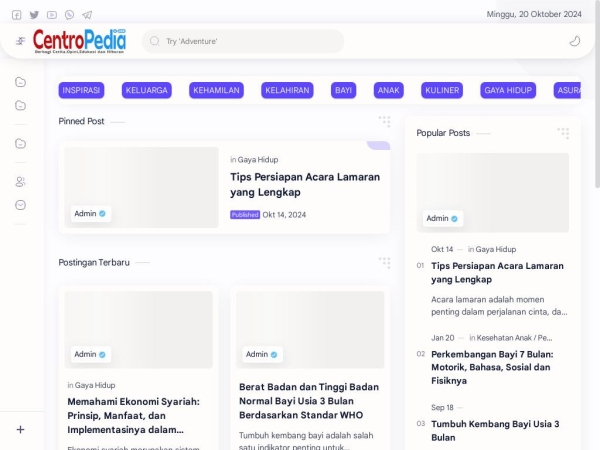Image resolution: width=600 pixels, height=450 pixels.
Task: Select the BAYI category tab
Action: tap(343, 90)
